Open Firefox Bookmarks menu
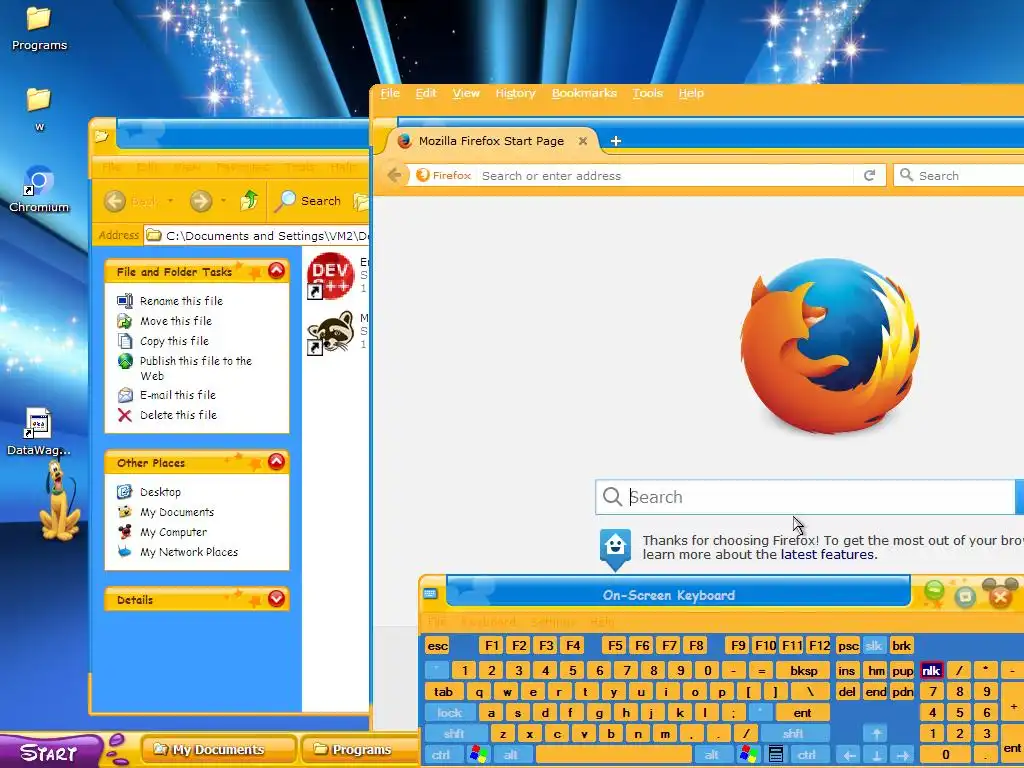 coord(584,93)
